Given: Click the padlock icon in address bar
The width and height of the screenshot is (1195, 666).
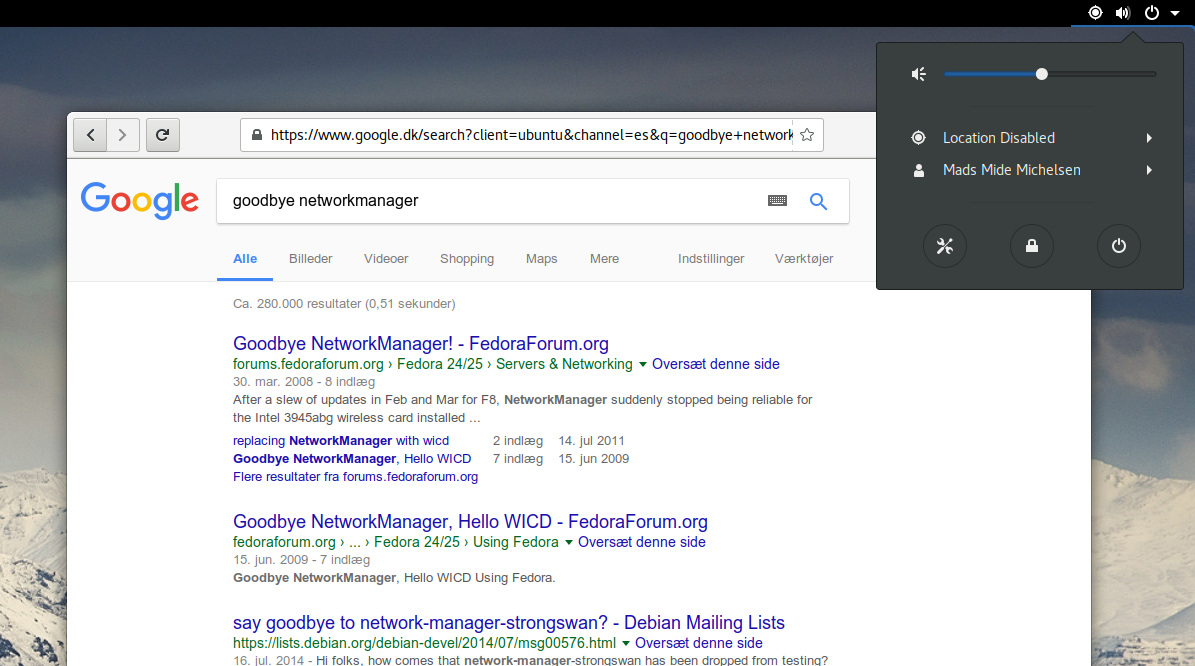Looking at the screenshot, I should (x=257, y=135).
